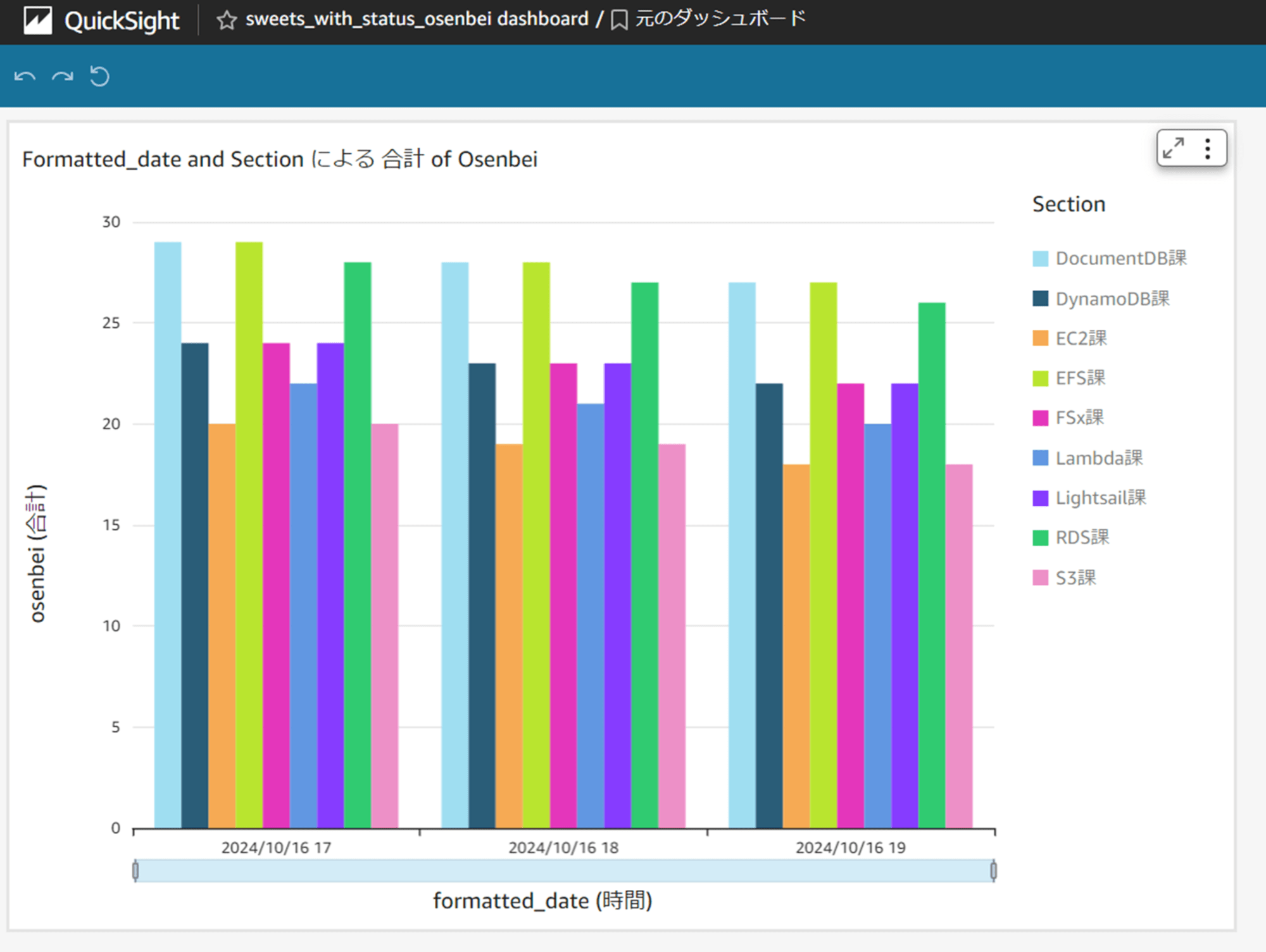Click the DocumentDB課 bar for 10/16 17
This screenshot has width=1266, height=952.
168,535
